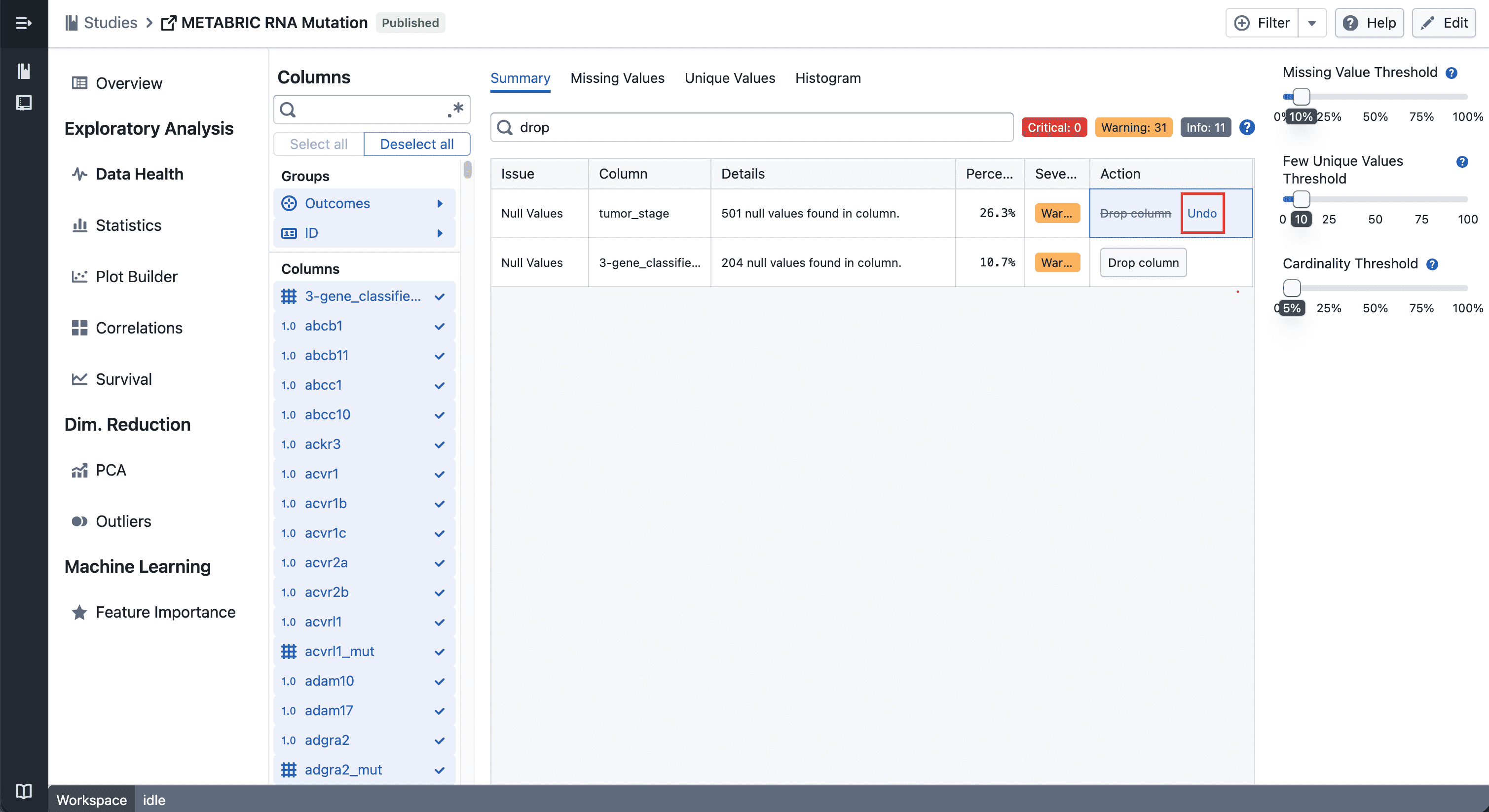Image resolution: width=1489 pixels, height=812 pixels.
Task: Deselect the acvr1 column checkmark
Action: [x=439, y=474]
